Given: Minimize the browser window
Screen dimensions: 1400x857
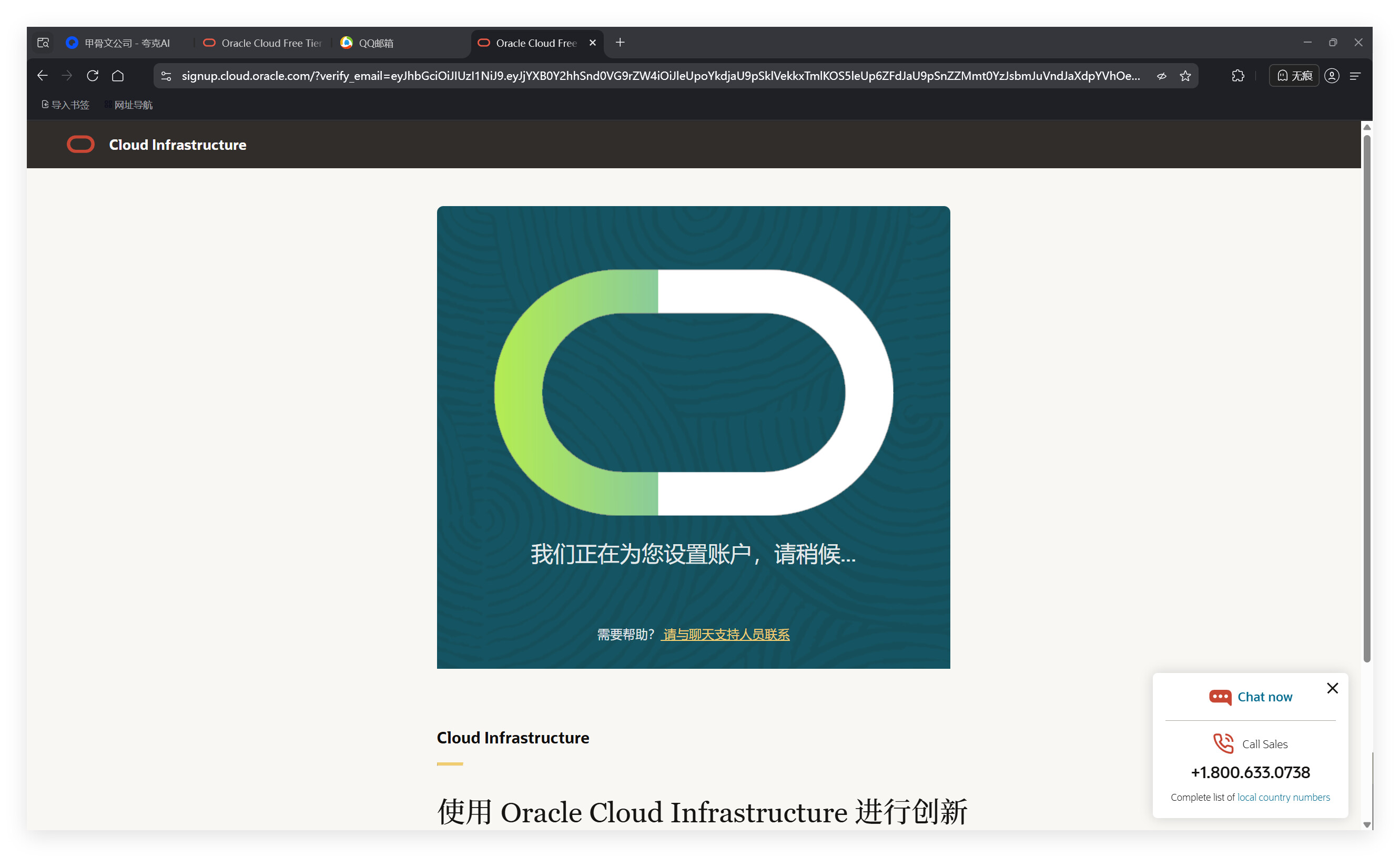Looking at the screenshot, I should pyautogui.click(x=1307, y=43).
